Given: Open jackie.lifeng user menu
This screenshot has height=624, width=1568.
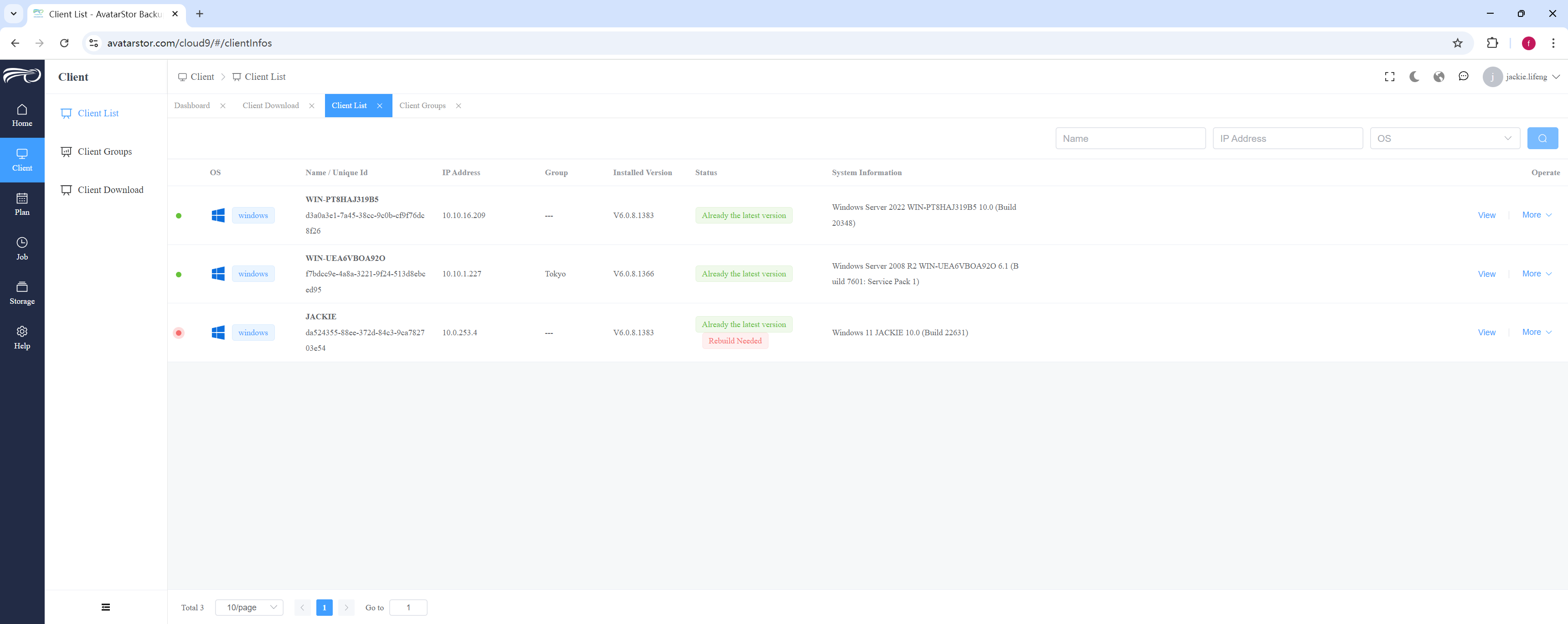Looking at the screenshot, I should (x=1521, y=77).
